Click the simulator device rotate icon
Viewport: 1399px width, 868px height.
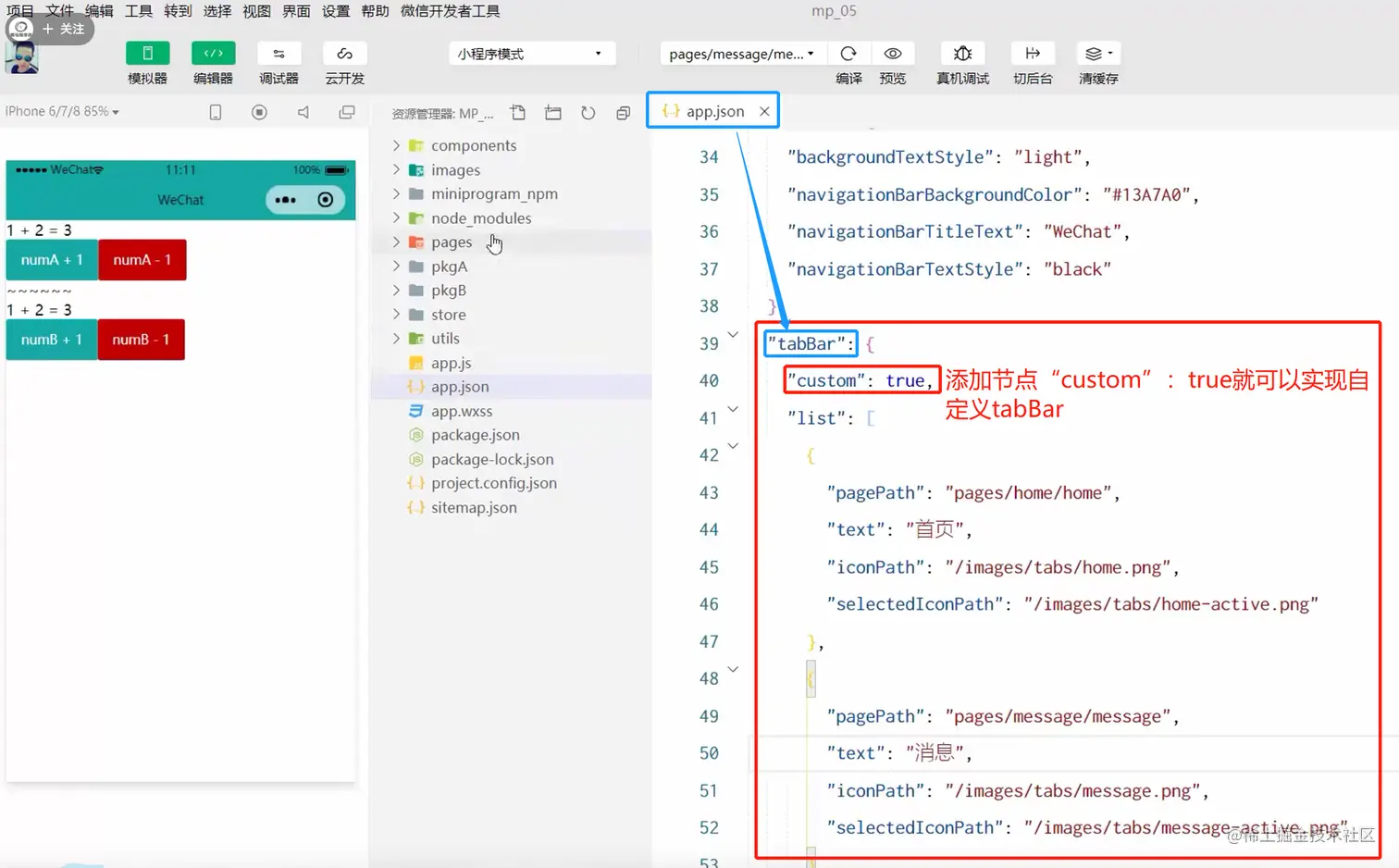point(216,112)
